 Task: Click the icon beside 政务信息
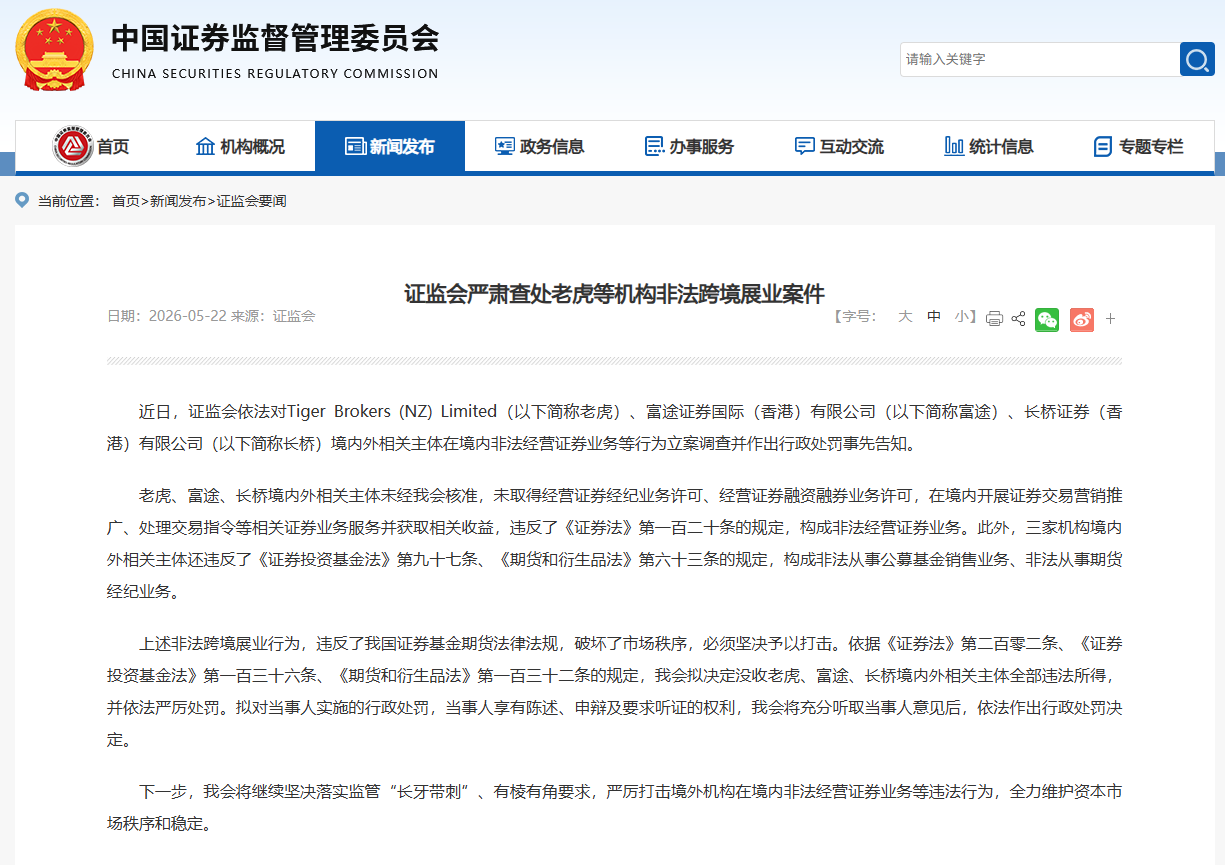coord(505,146)
